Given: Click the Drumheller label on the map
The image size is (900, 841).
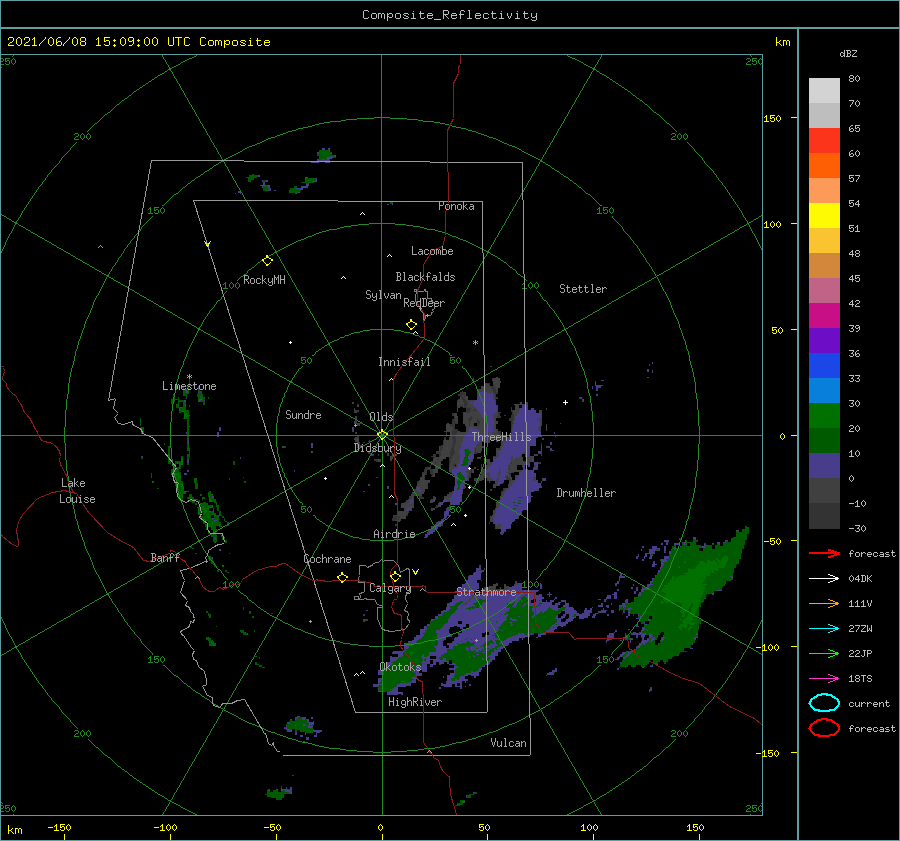Looking at the screenshot, I should tap(586, 493).
